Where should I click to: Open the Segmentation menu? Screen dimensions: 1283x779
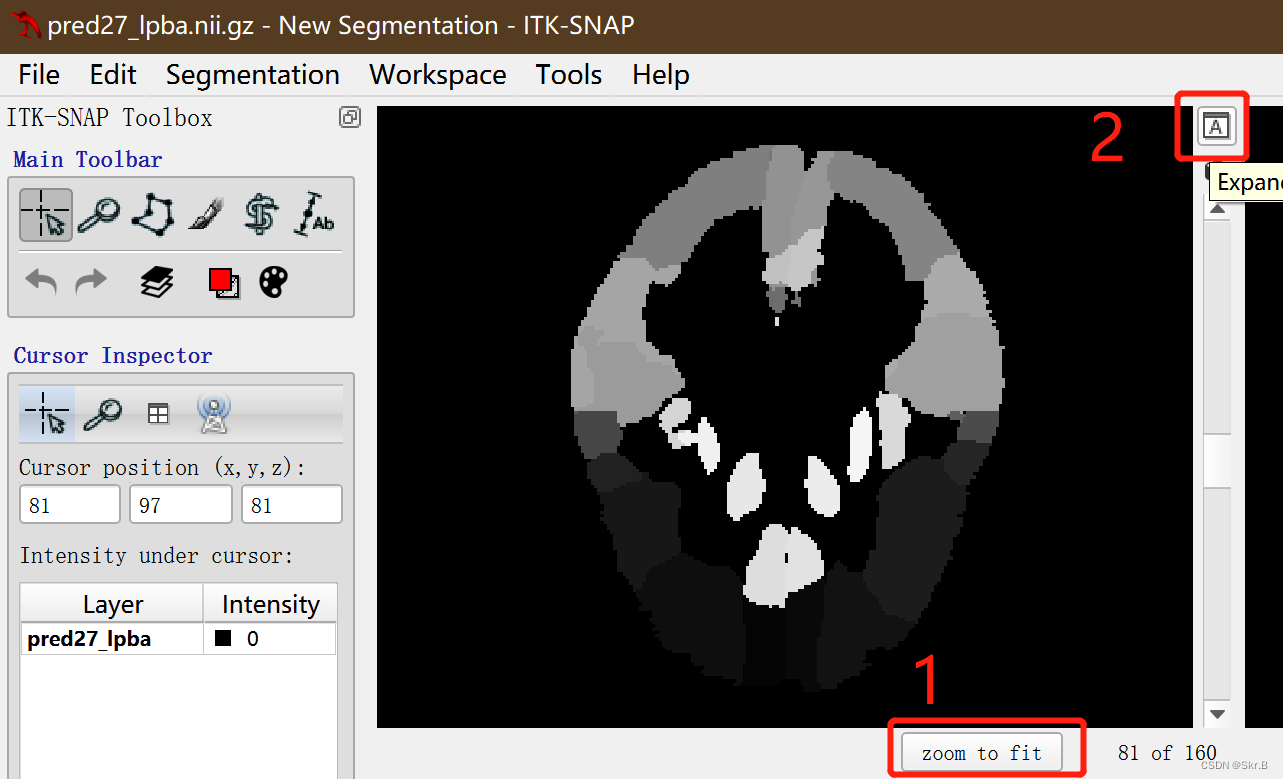tap(253, 75)
